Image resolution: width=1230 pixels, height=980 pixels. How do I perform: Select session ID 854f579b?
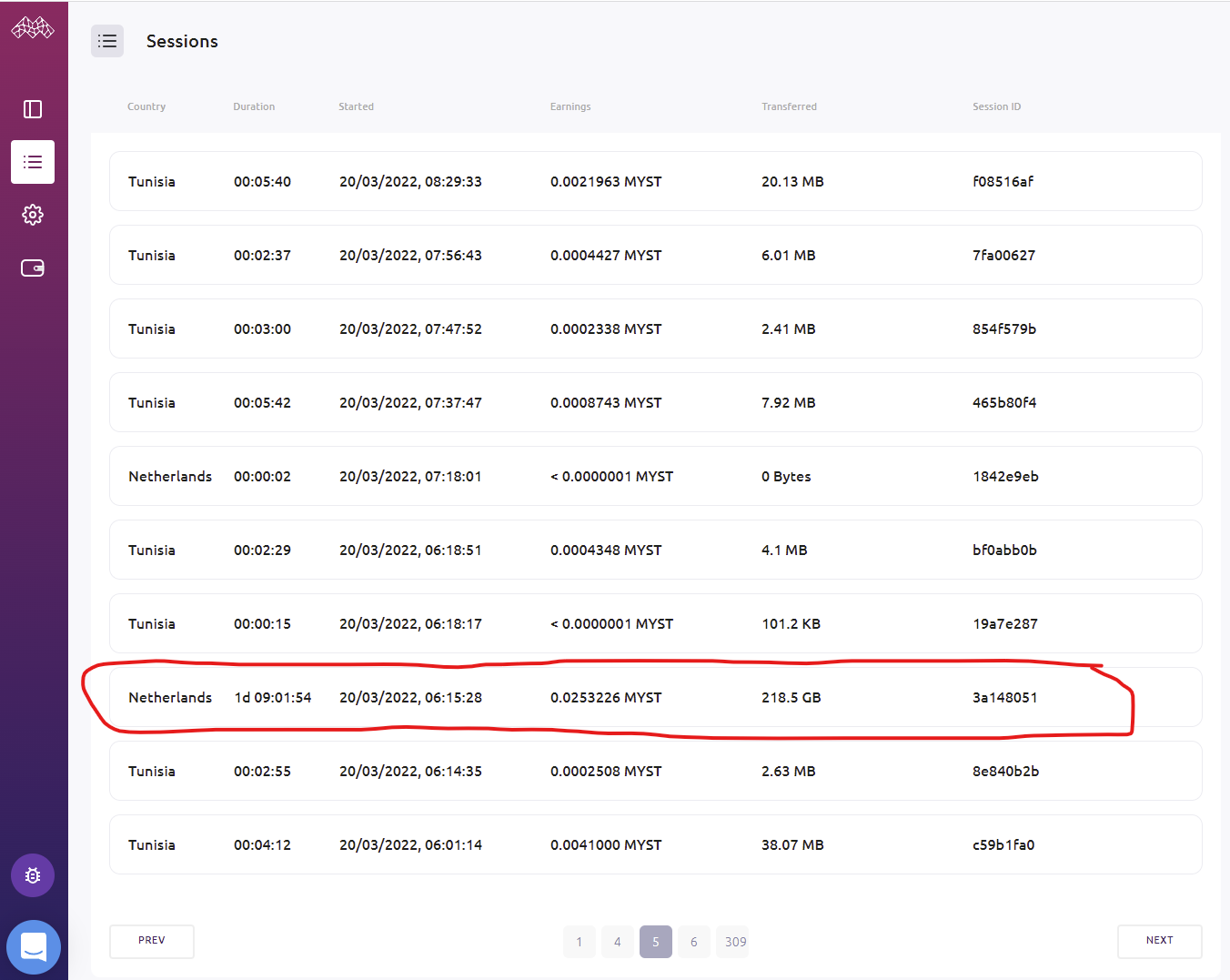pyautogui.click(x=1004, y=328)
